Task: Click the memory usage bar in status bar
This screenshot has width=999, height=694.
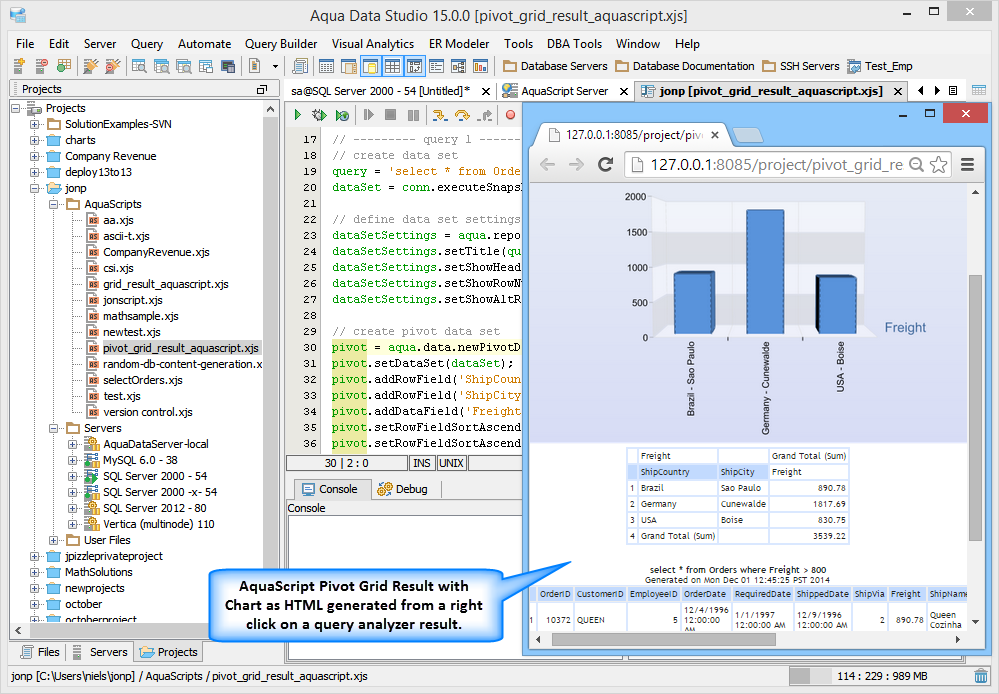Action: 881,676
